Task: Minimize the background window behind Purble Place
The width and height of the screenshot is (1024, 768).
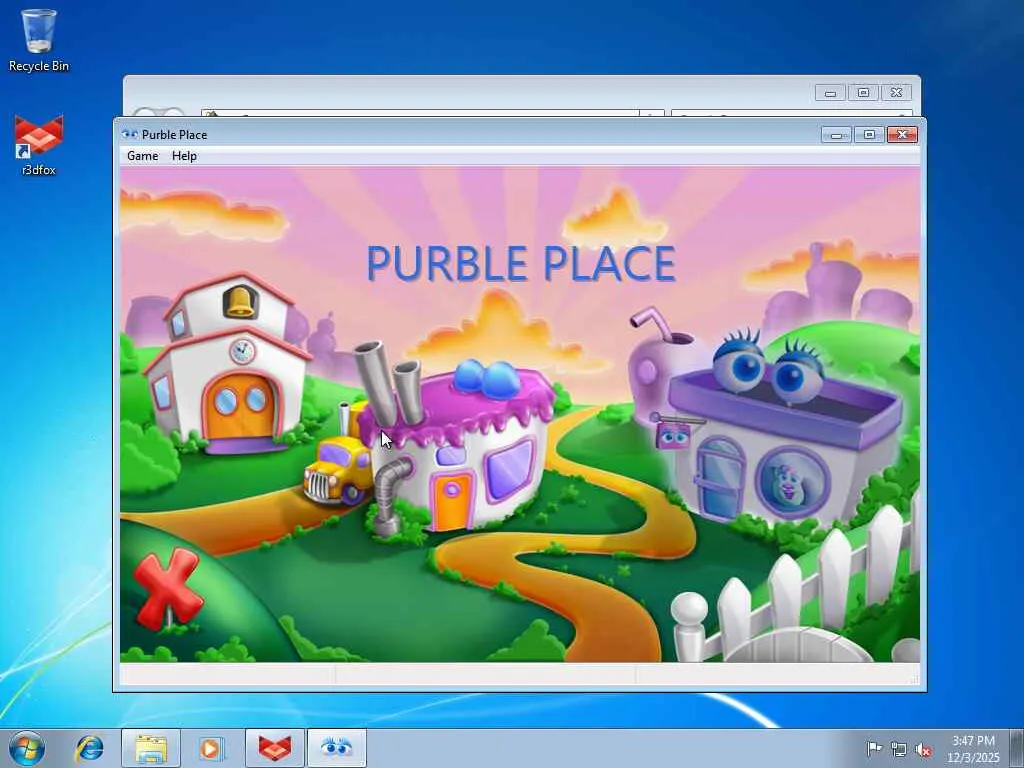Action: tap(830, 93)
